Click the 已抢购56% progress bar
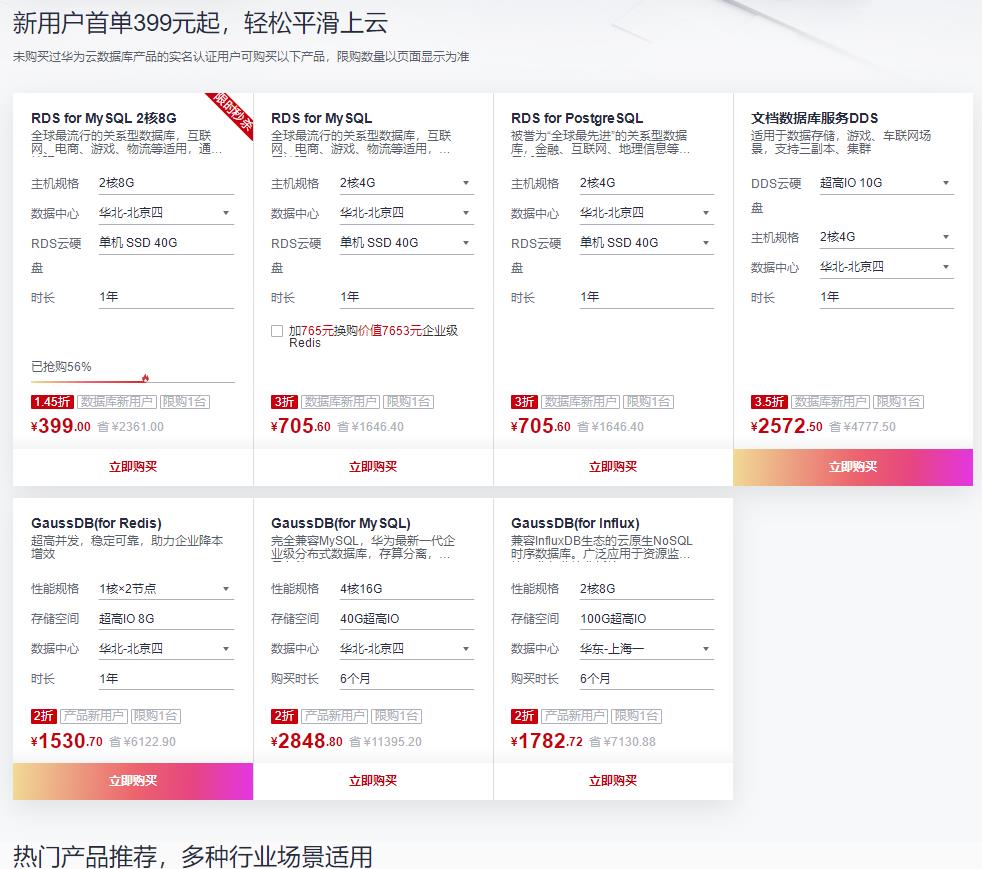 [x=133, y=381]
